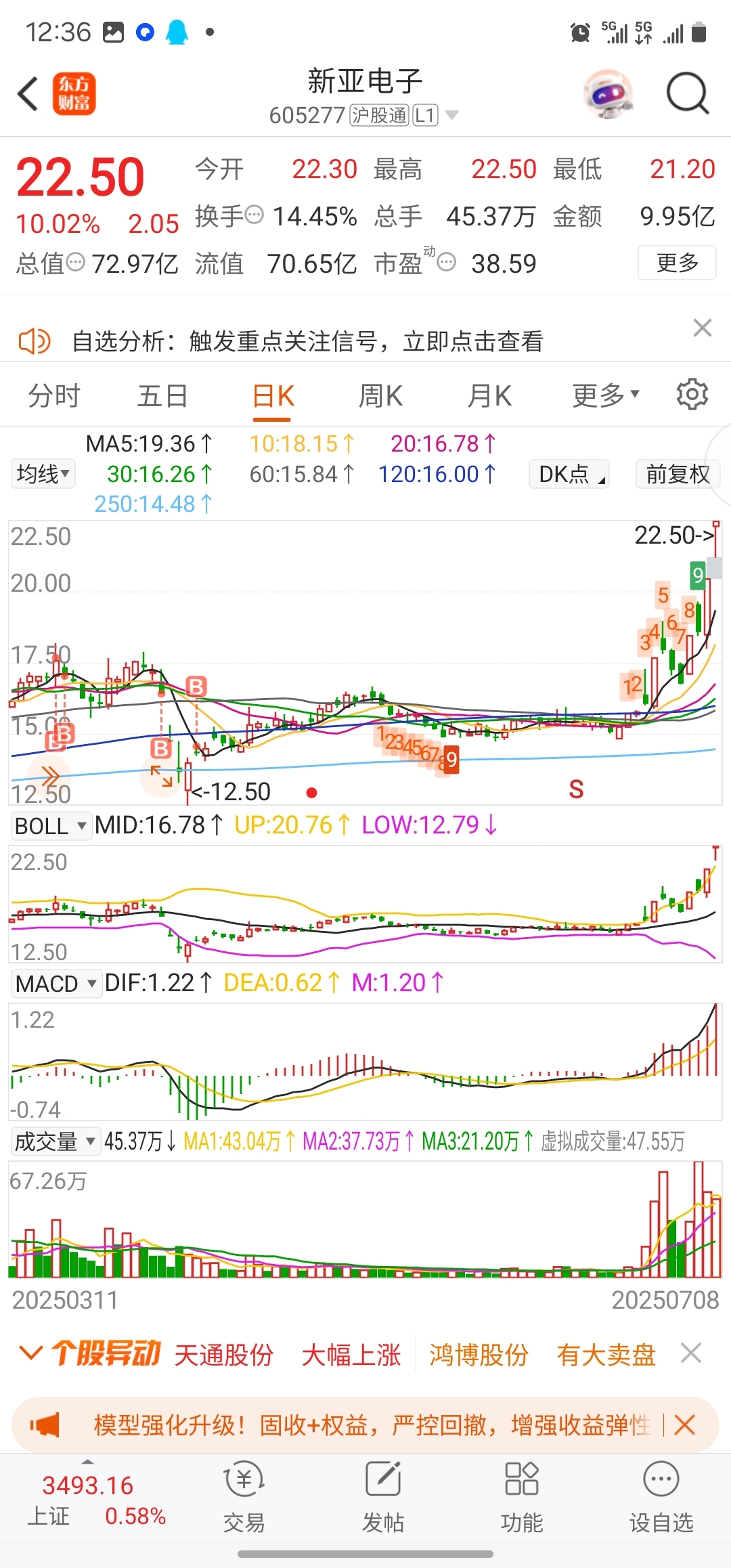The height and width of the screenshot is (1568, 731).
Task: Open 天通股份 大幅上涨 alert
Action: point(287,1354)
